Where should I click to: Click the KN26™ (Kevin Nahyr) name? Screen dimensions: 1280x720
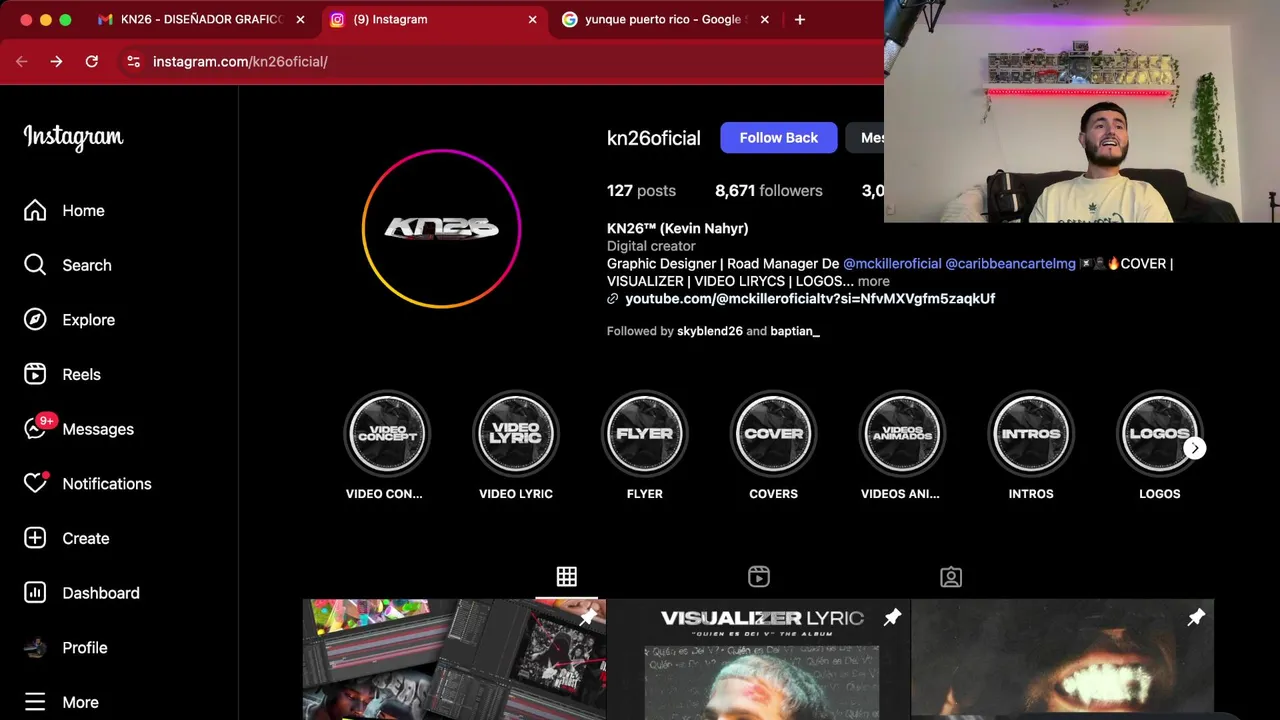(x=678, y=228)
